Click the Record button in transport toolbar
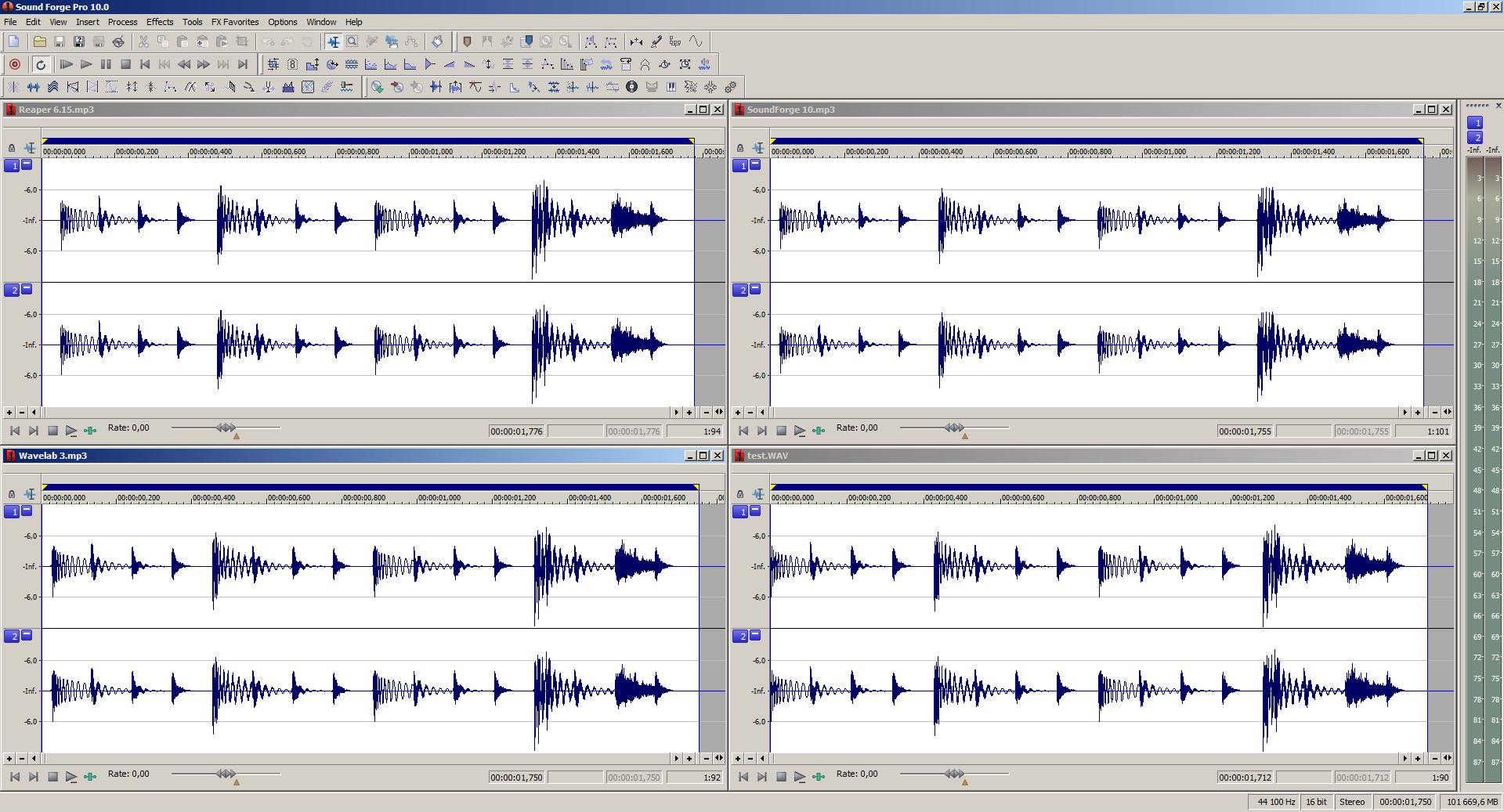 click(x=15, y=64)
